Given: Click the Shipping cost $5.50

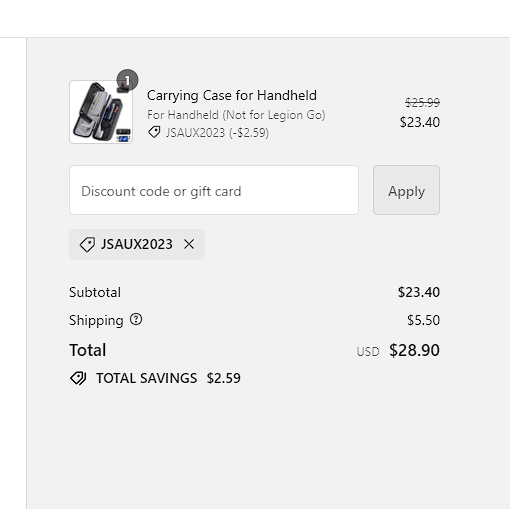Looking at the screenshot, I should click(423, 320).
